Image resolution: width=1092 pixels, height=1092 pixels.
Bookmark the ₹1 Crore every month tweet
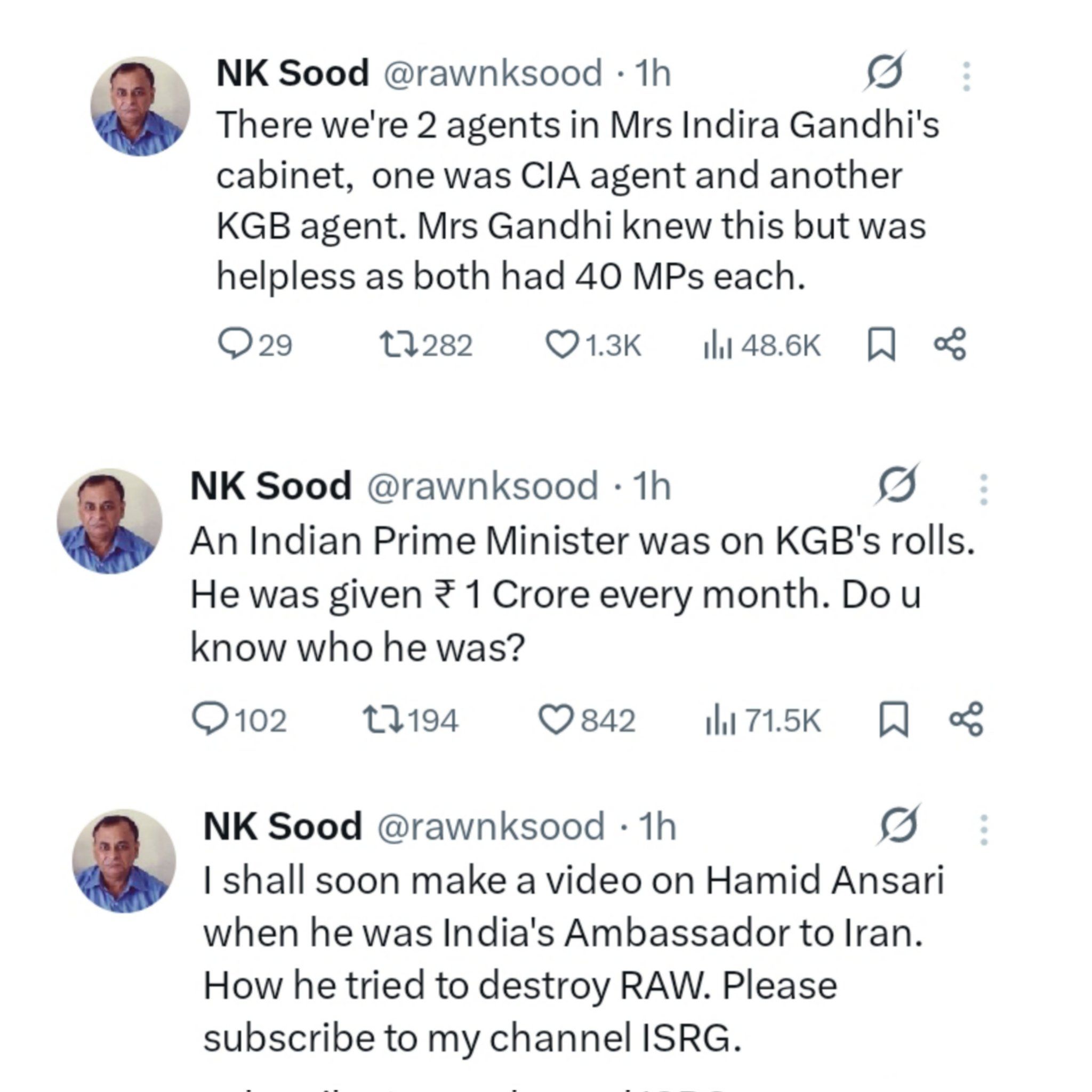click(894, 719)
